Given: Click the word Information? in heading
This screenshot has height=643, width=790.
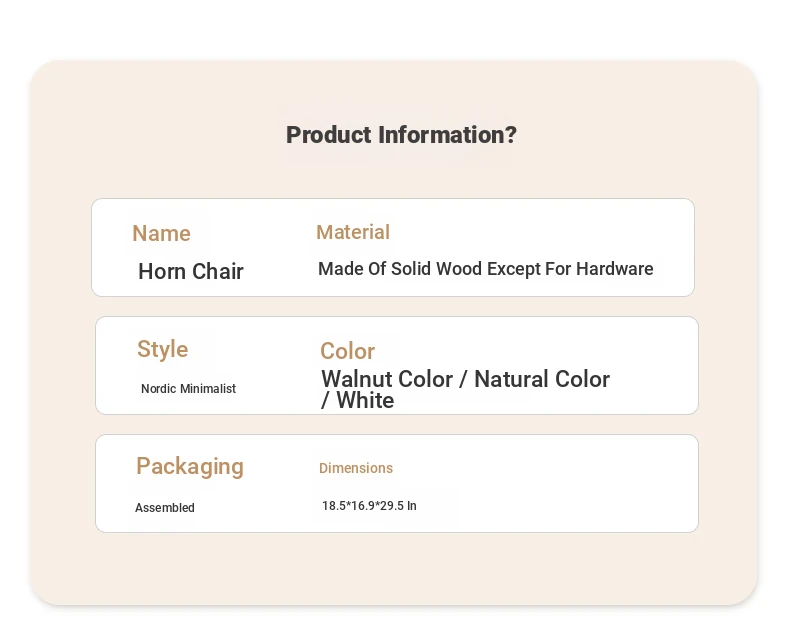Looking at the screenshot, I should [447, 135].
